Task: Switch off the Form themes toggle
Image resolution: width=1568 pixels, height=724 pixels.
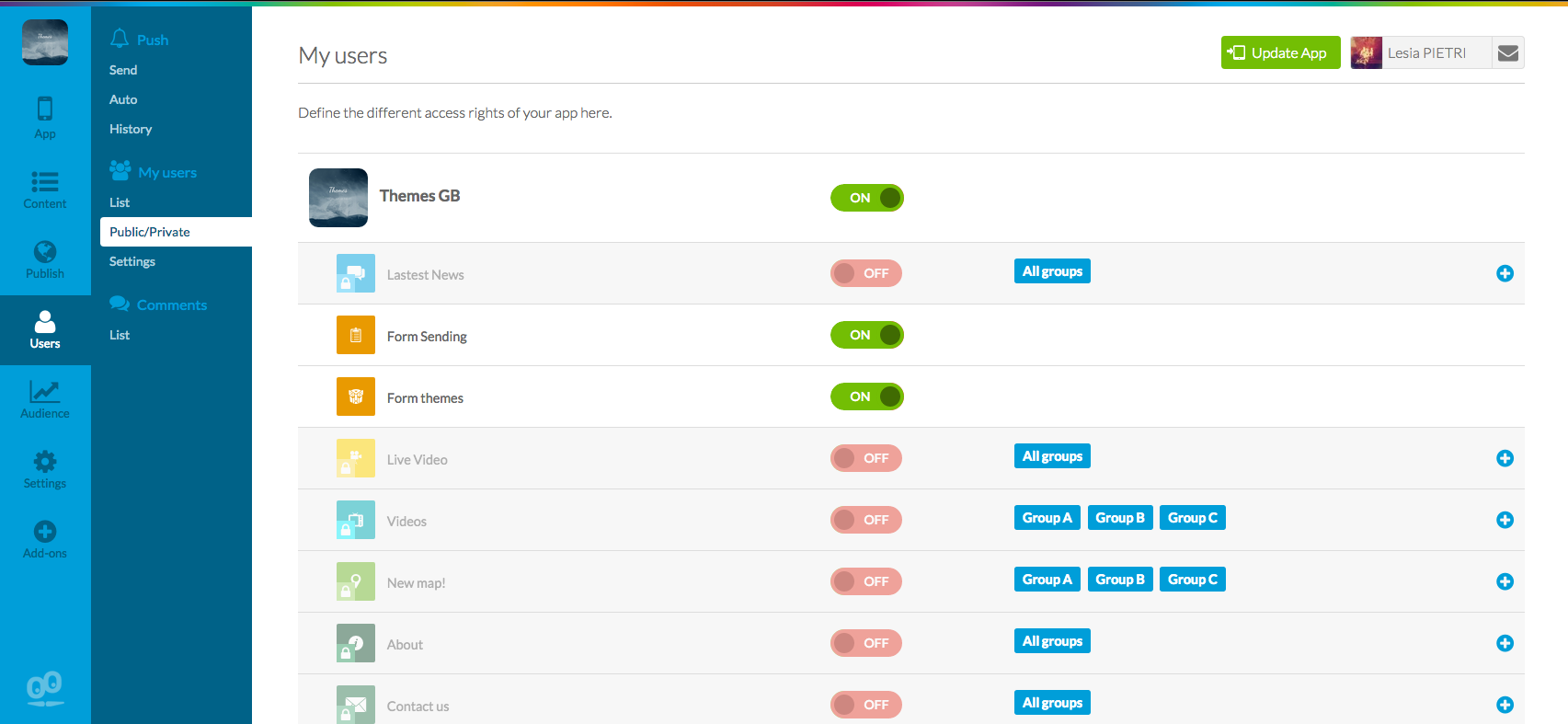Action: 867,396
